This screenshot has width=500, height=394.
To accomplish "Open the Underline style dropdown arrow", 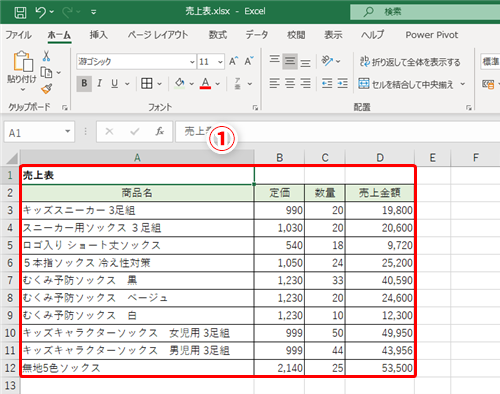I will [x=127, y=84].
